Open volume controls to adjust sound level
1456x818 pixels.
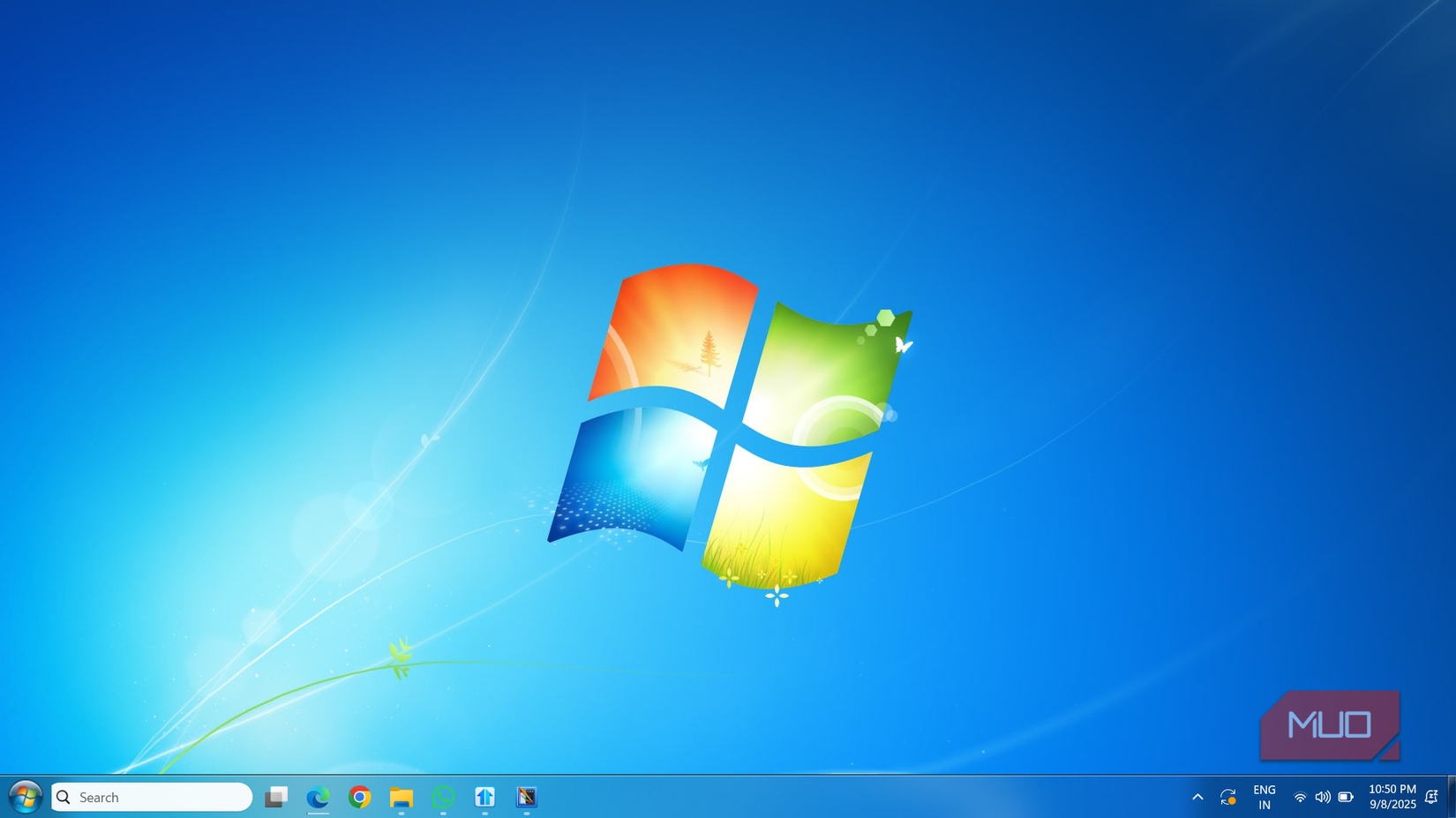coord(1323,797)
